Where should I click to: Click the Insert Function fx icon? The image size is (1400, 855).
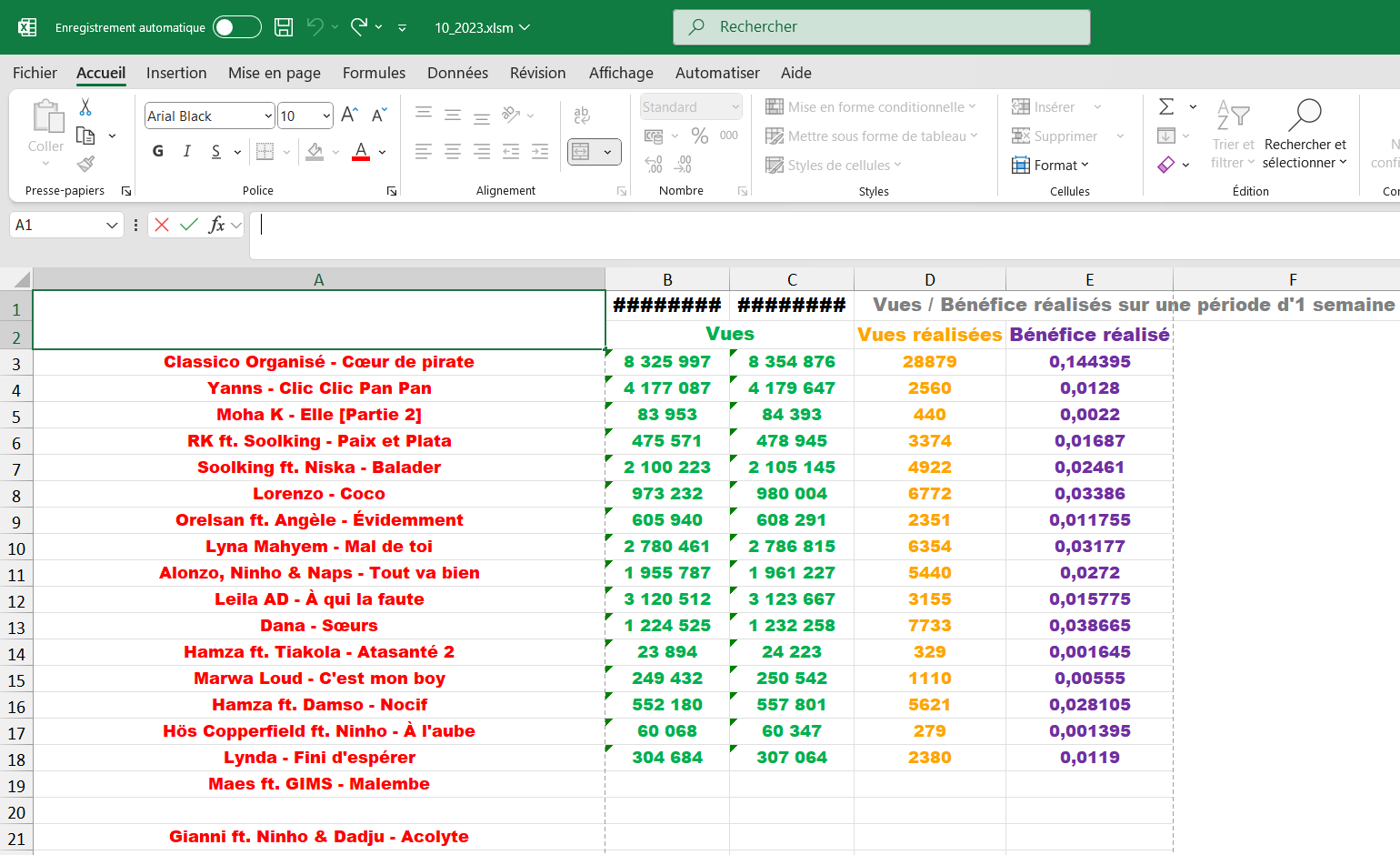pyautogui.click(x=216, y=225)
